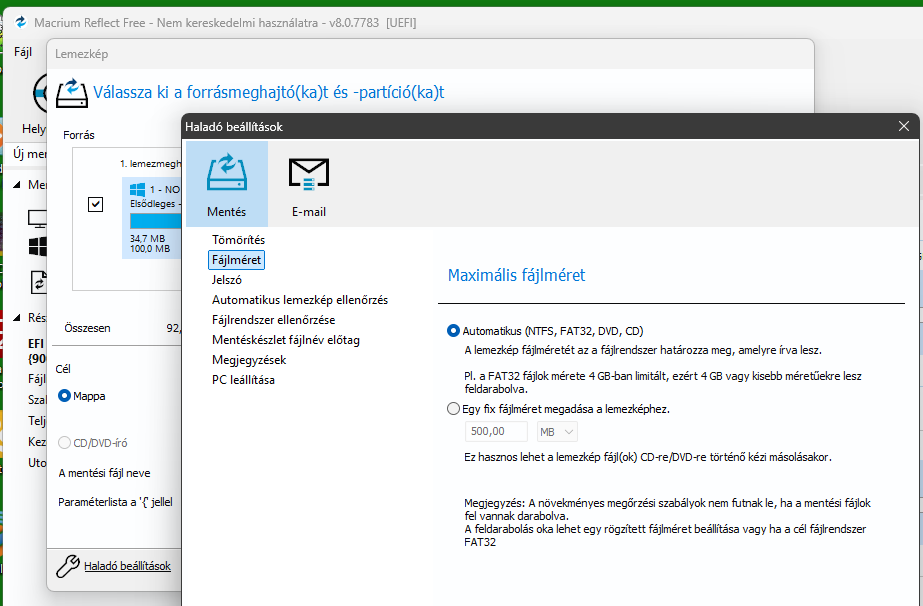Collapse the first tree section in sidebar
Screen dimensions: 923x606
(x=16, y=185)
